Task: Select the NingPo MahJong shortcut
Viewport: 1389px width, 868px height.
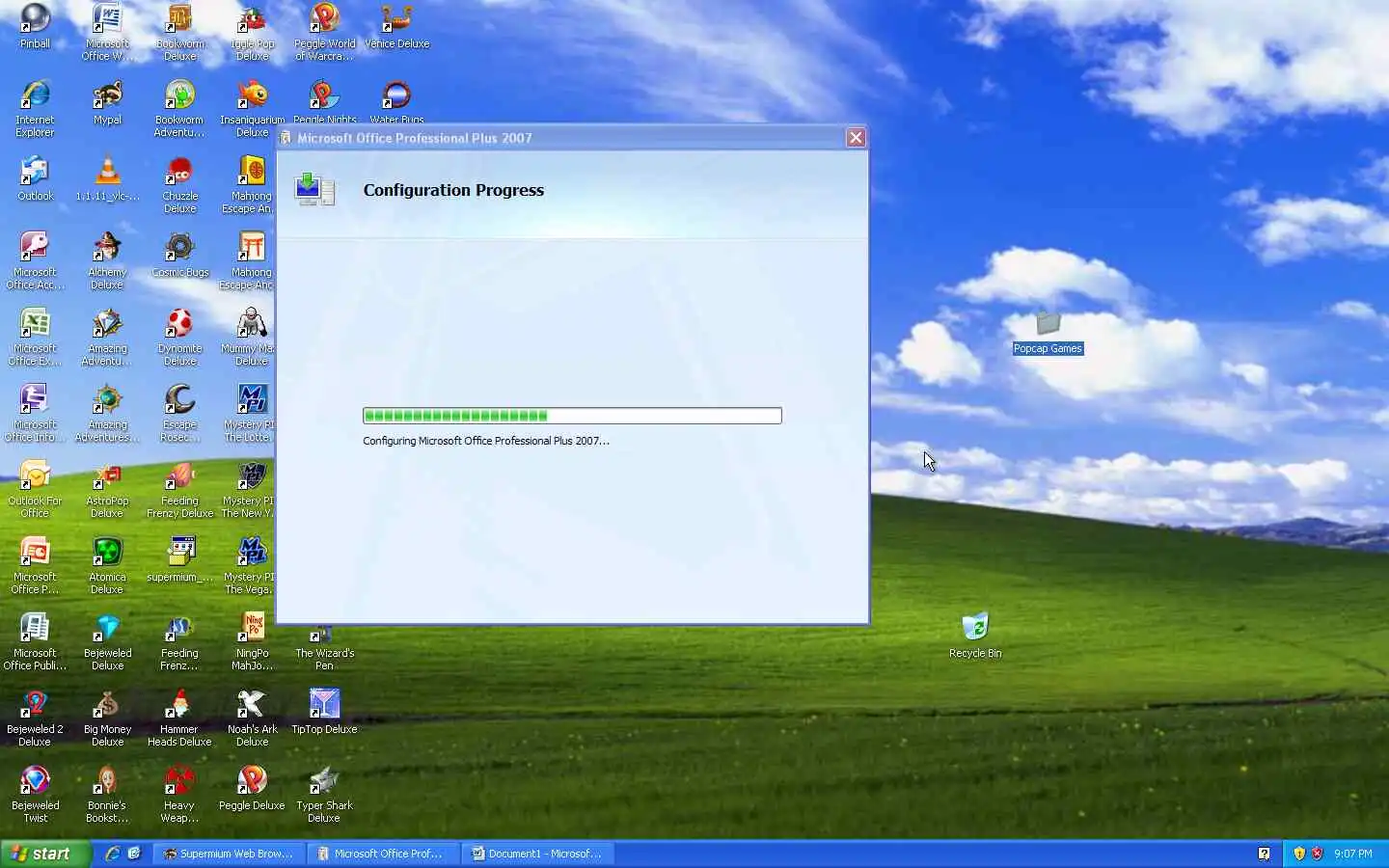Action: click(x=252, y=642)
